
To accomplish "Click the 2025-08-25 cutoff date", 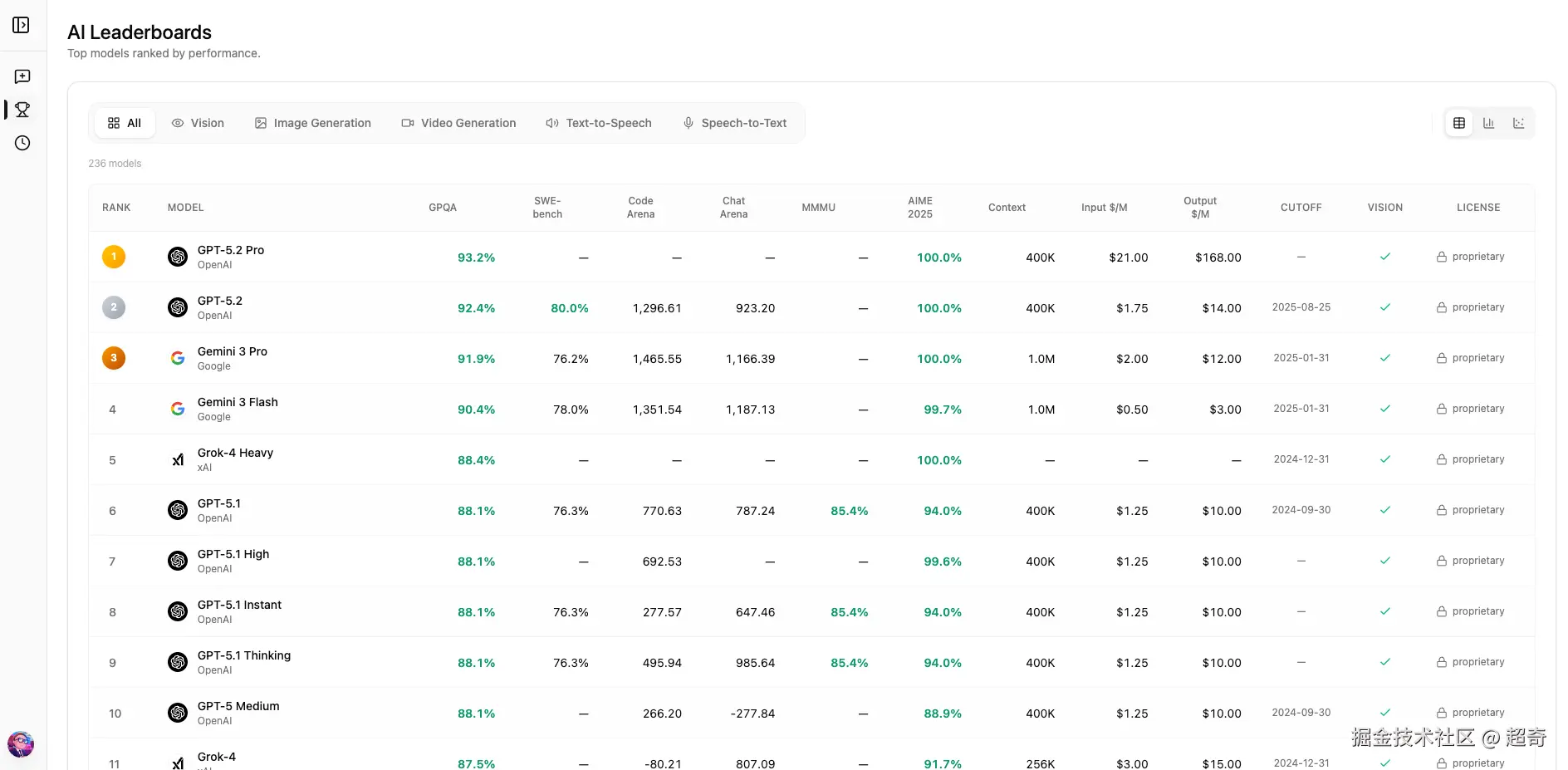I will click(1301, 307).
